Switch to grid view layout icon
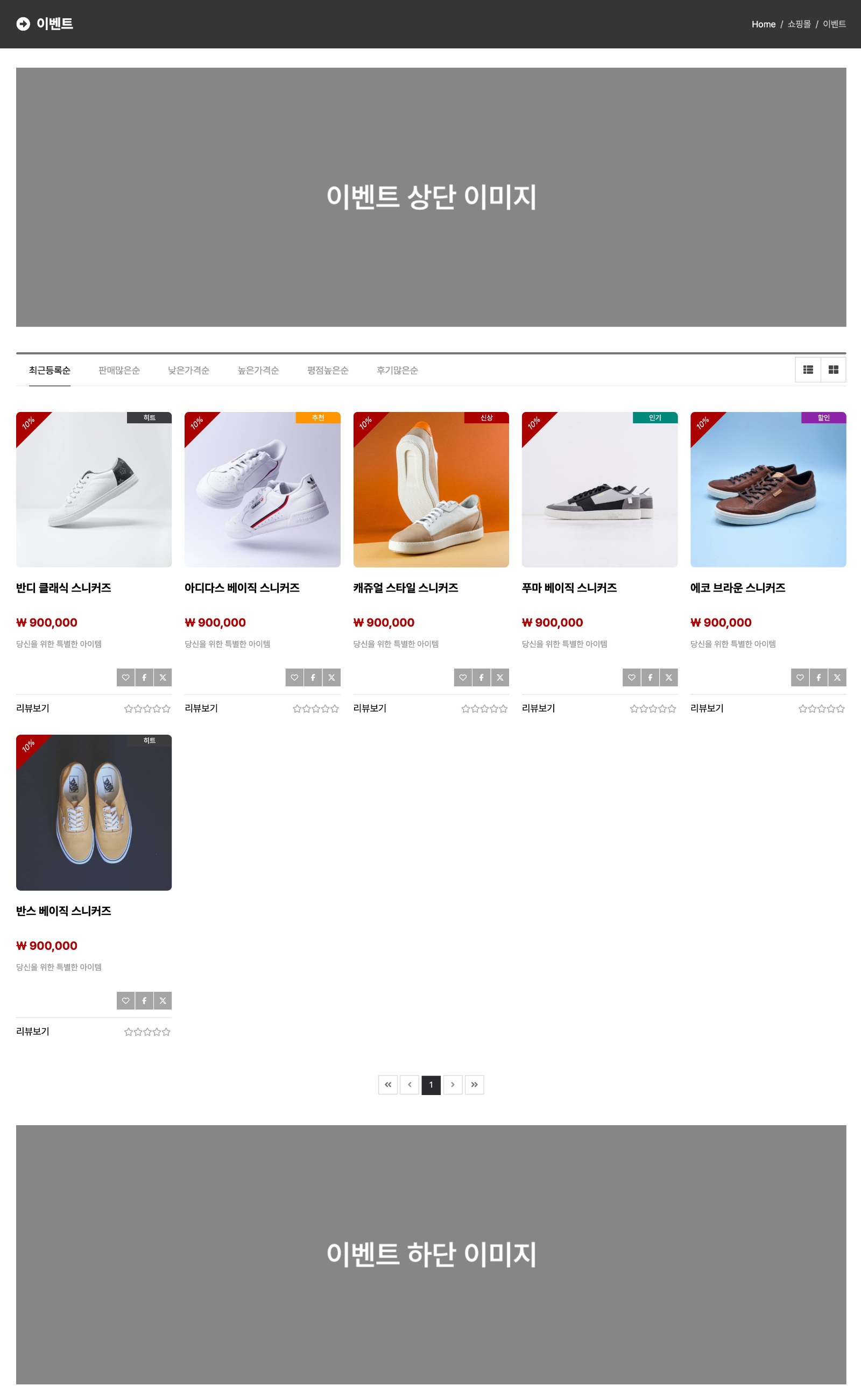Viewport: 861px width, 1400px height. coord(833,370)
